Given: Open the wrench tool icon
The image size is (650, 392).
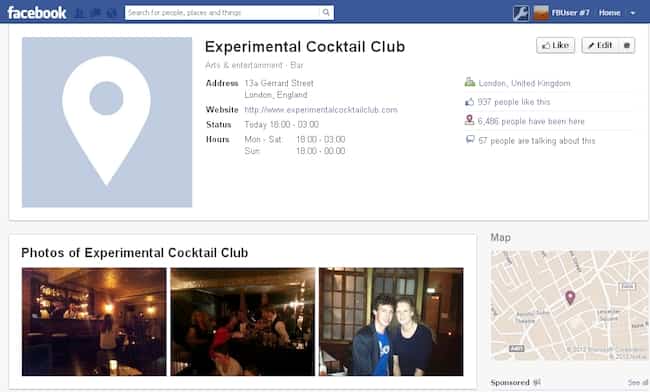Looking at the screenshot, I should click(520, 13).
